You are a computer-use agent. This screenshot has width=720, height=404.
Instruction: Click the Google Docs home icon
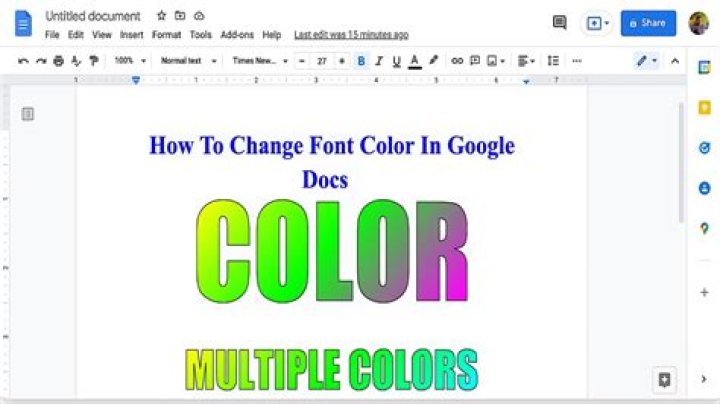pyautogui.click(x=23, y=23)
